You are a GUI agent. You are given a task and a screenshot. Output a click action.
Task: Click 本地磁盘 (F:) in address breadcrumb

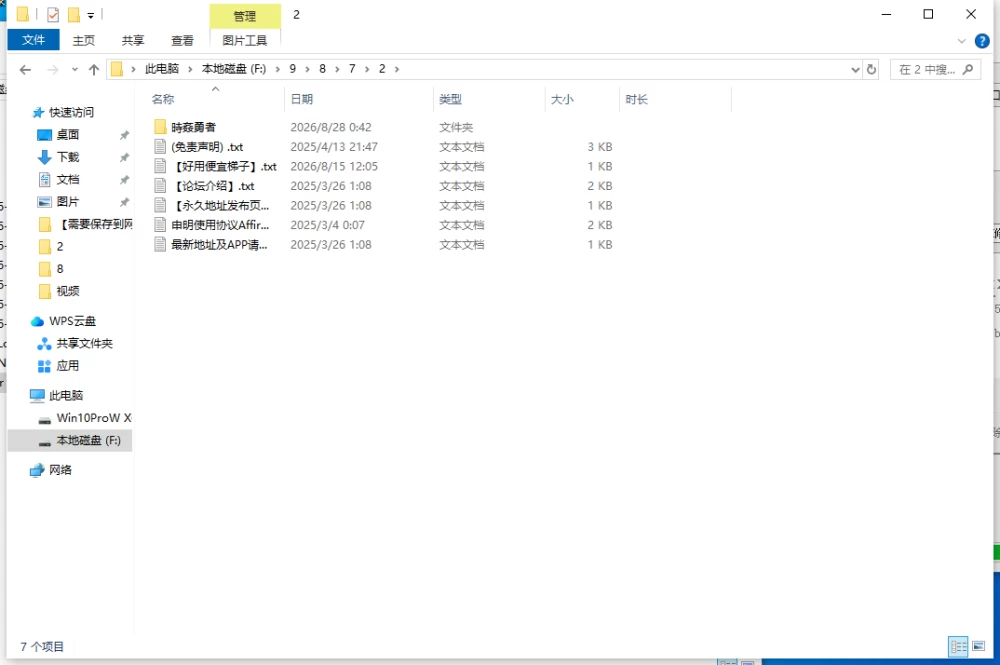click(233, 69)
